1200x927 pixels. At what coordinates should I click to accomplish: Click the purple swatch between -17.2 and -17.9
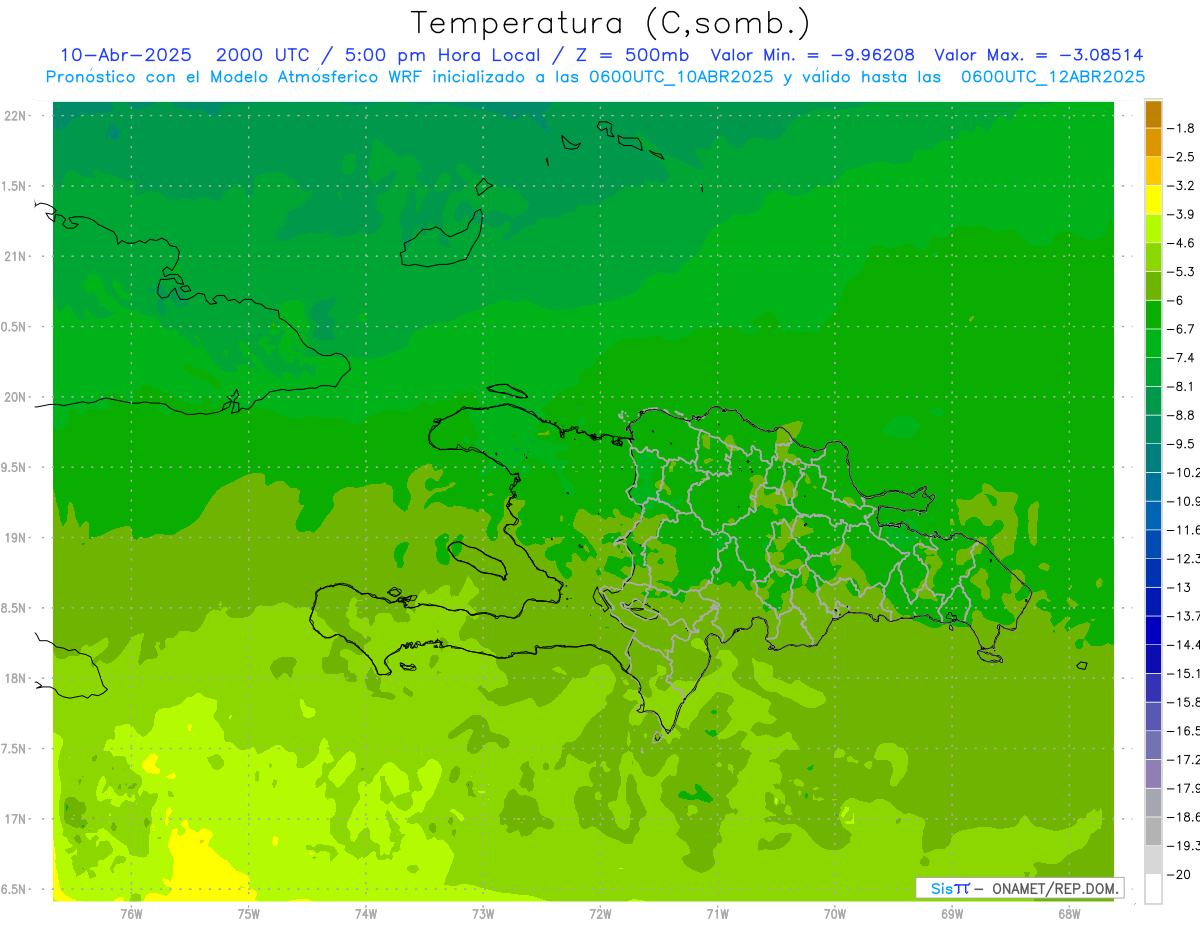pyautogui.click(x=1153, y=774)
